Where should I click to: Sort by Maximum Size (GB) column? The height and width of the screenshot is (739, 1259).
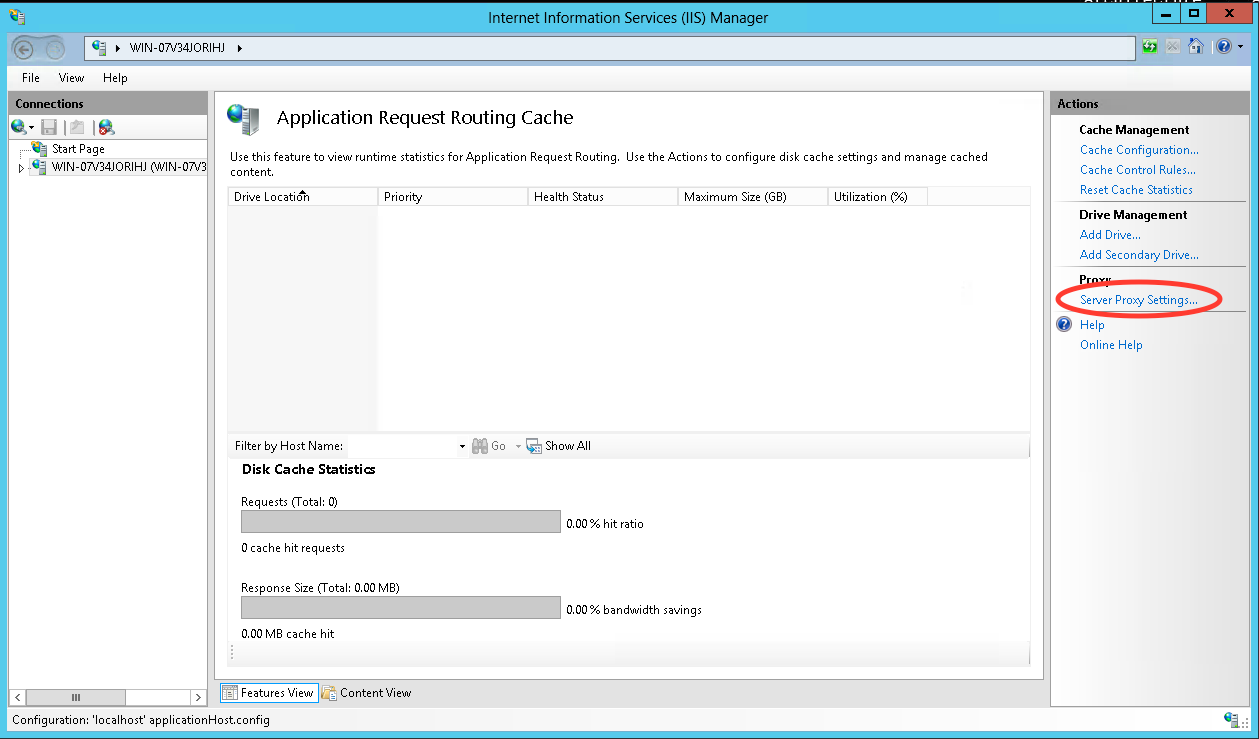[753, 197]
